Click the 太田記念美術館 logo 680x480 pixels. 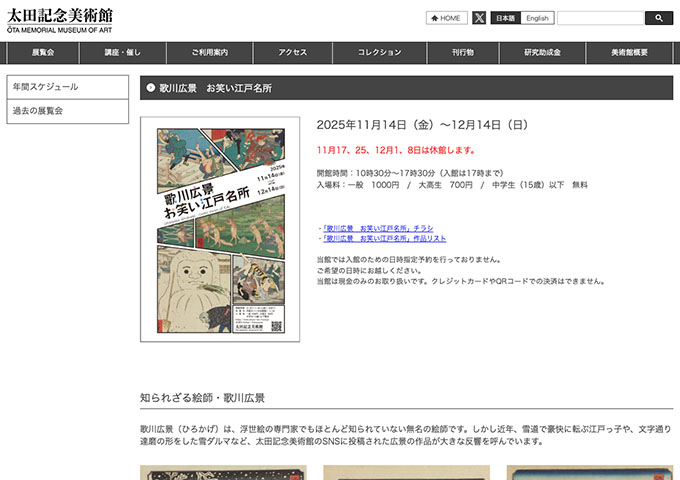[x=60, y=20]
